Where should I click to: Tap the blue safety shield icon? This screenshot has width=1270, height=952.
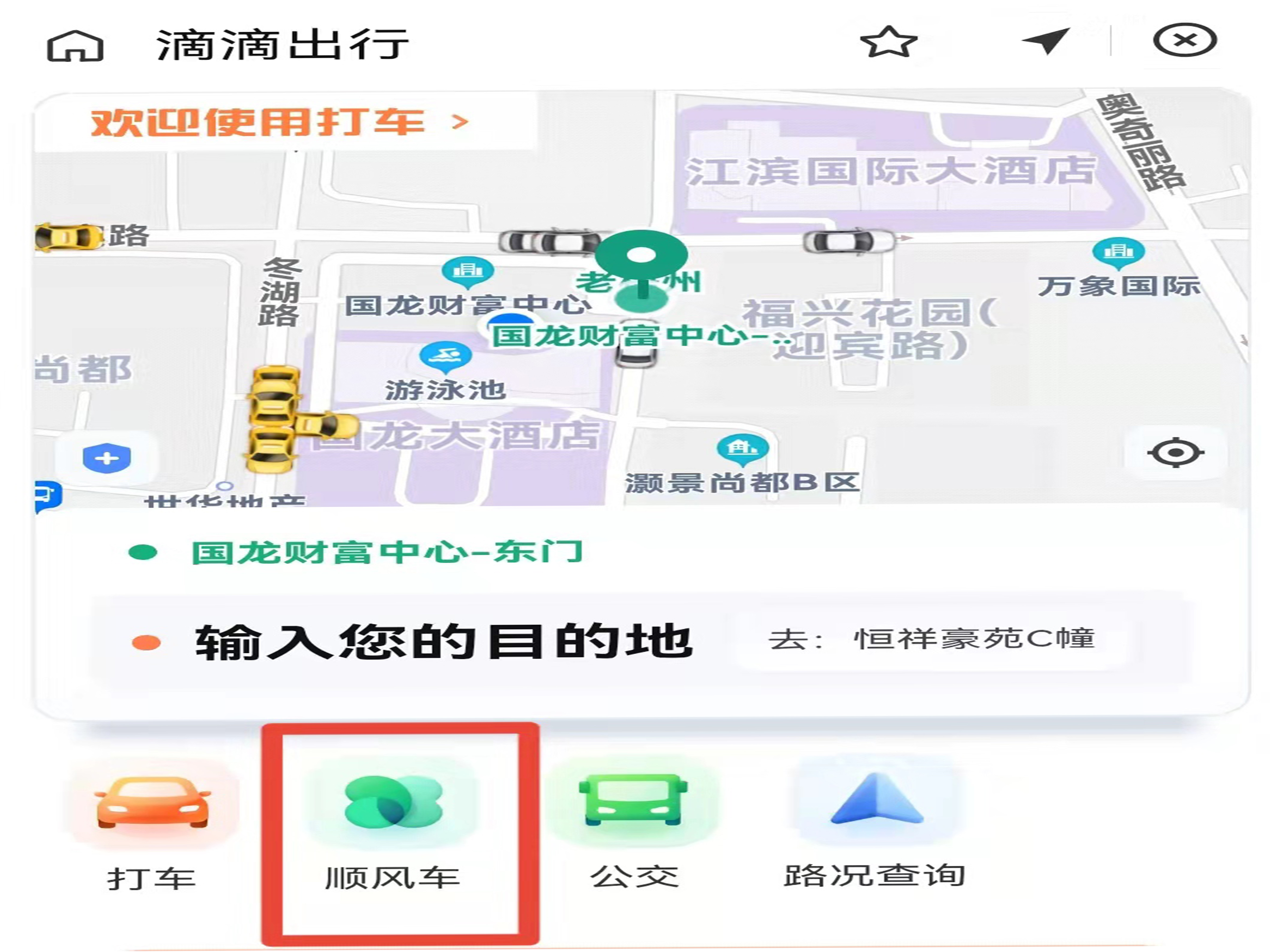point(107,458)
